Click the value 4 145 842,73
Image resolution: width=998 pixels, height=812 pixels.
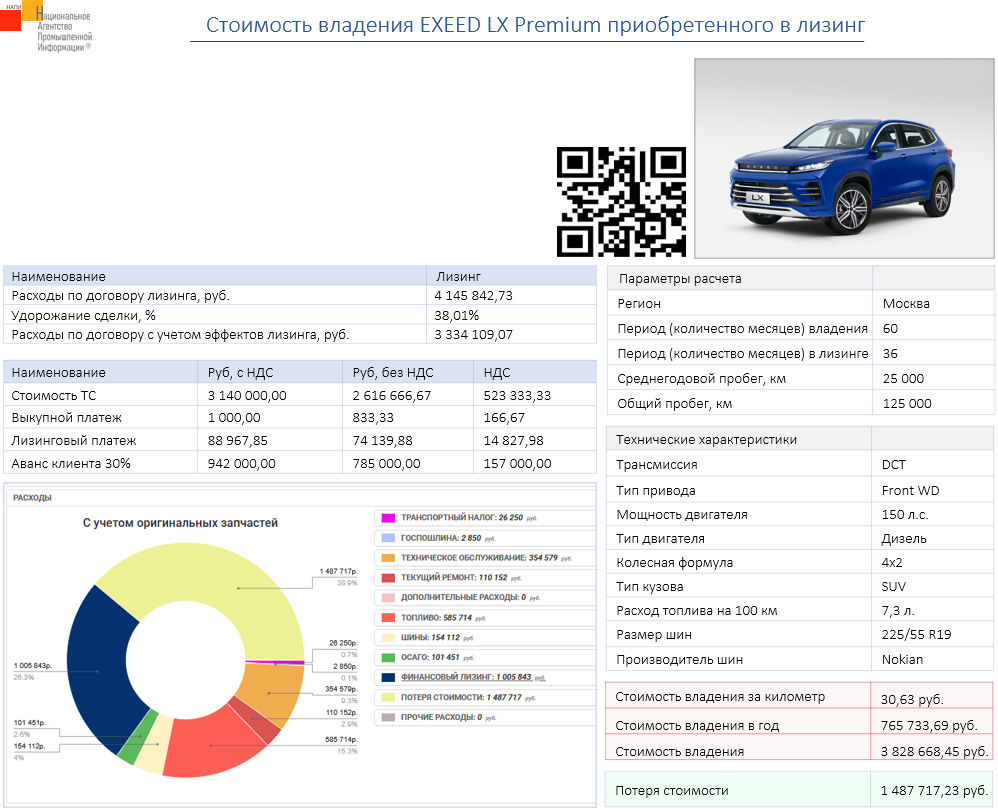point(474,295)
